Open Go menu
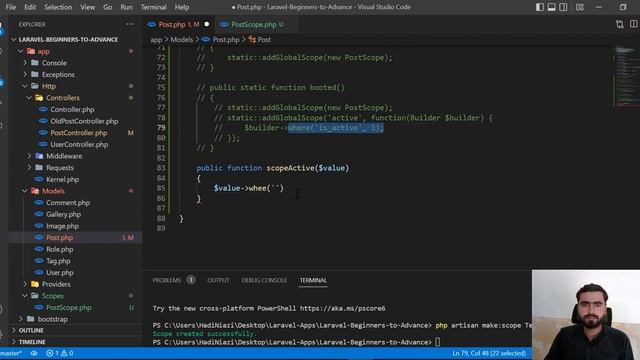Screen dimensions: 640x360 [107, 7]
